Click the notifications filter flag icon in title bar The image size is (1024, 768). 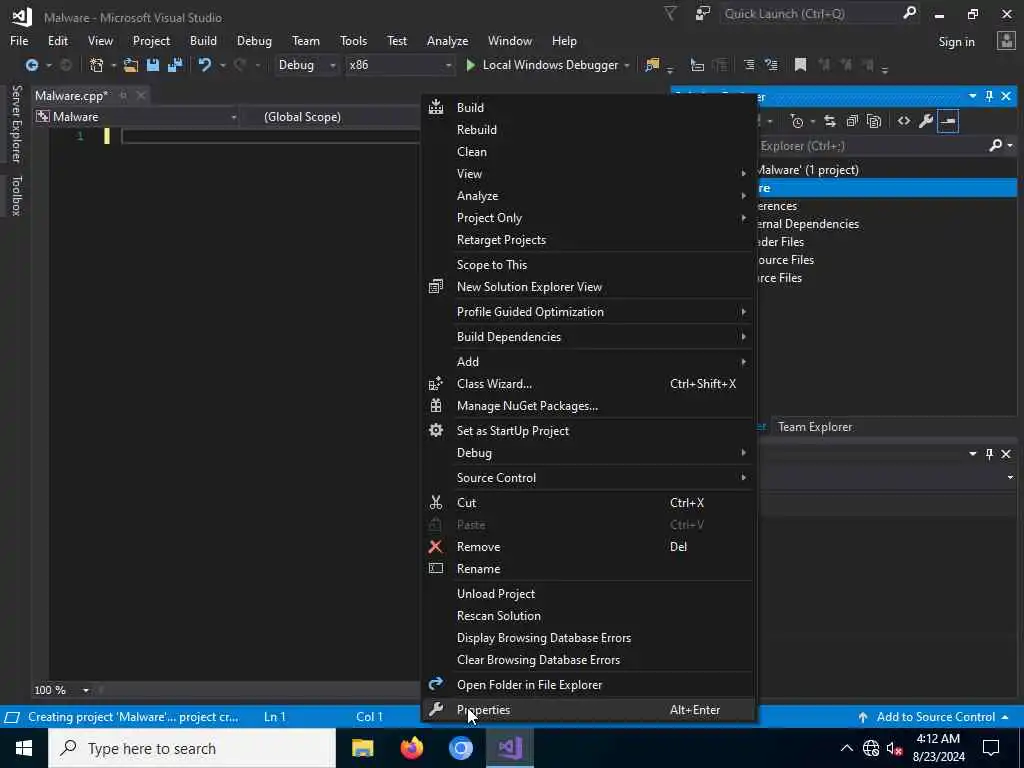(670, 14)
